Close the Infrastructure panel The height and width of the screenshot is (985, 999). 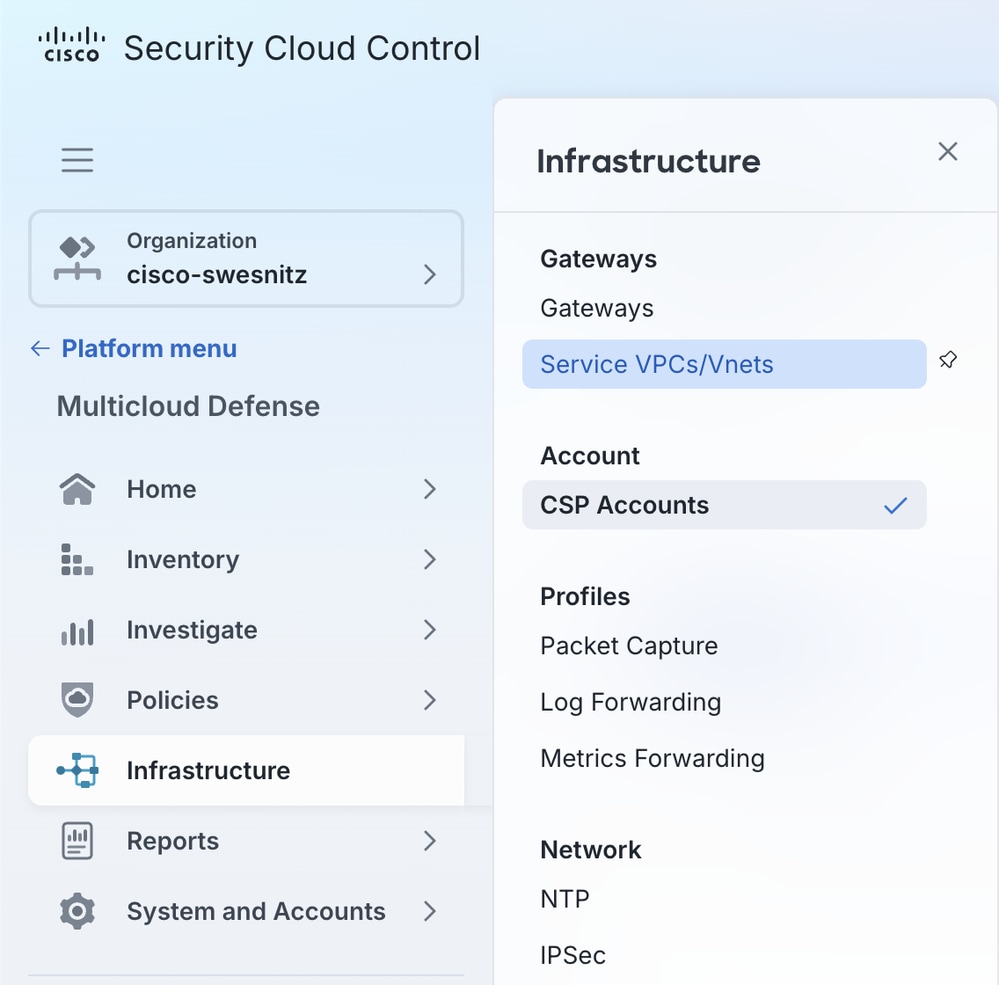[x=948, y=152]
